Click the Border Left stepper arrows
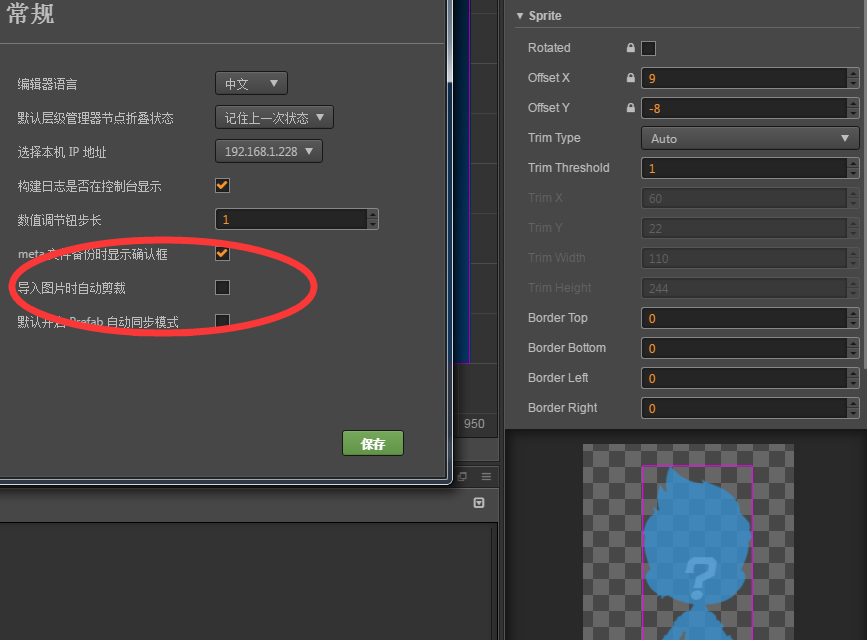 [x=853, y=378]
